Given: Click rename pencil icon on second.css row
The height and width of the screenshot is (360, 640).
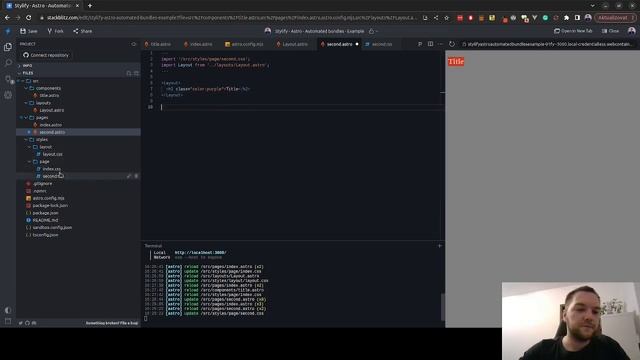Looking at the screenshot, I should tap(129, 176).
